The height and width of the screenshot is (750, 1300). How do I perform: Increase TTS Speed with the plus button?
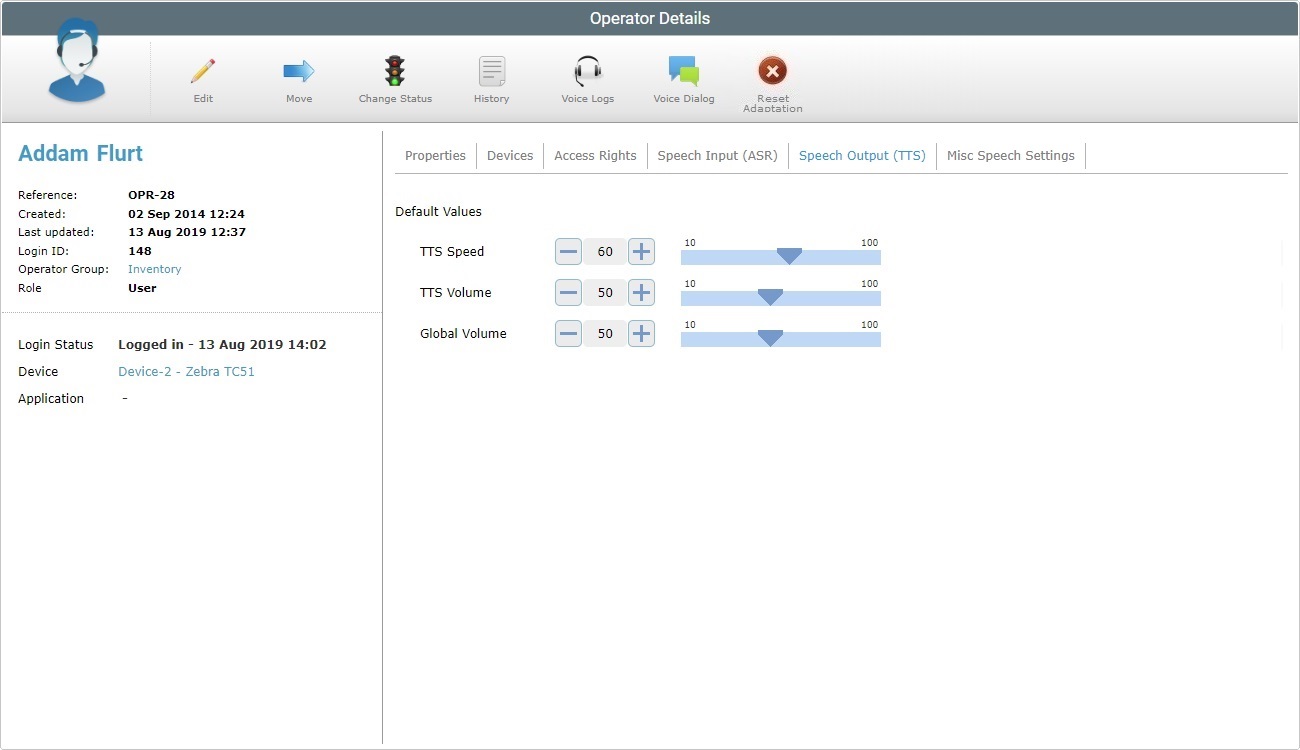pyautogui.click(x=641, y=251)
